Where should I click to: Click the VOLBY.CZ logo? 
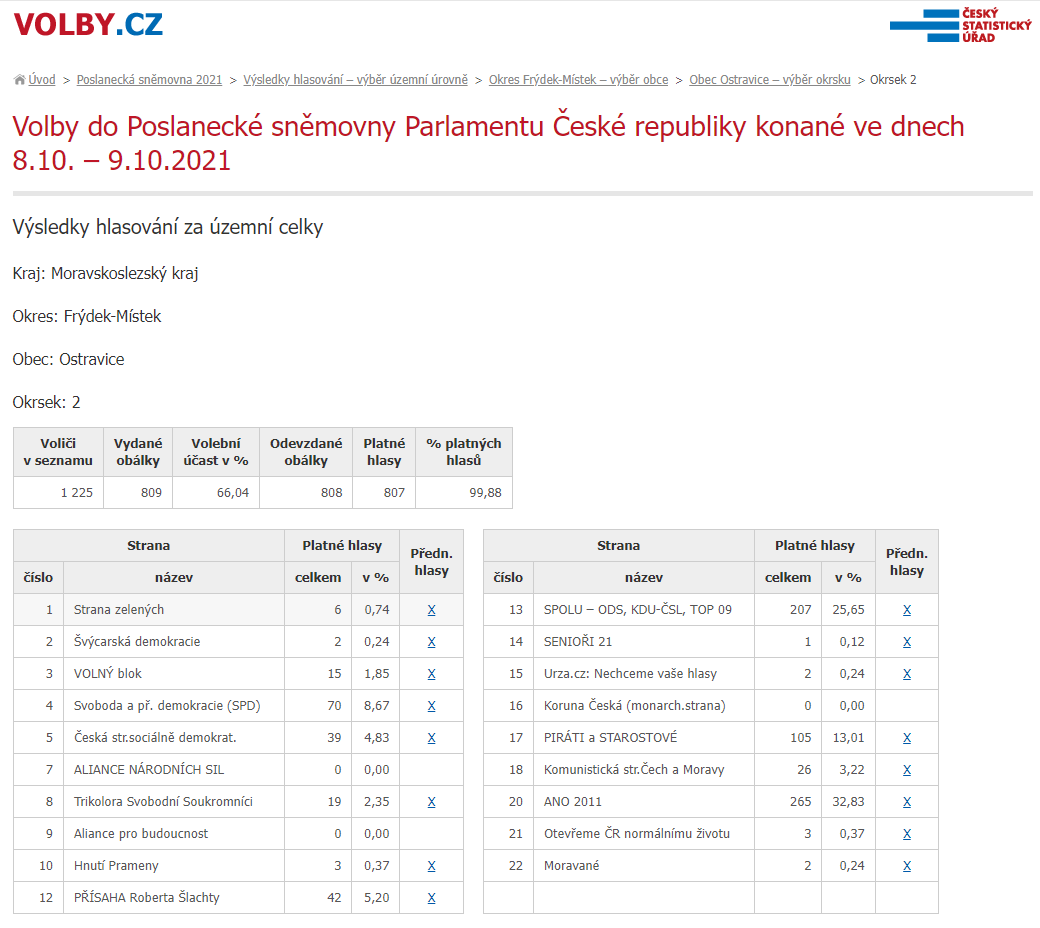pyautogui.click(x=88, y=25)
